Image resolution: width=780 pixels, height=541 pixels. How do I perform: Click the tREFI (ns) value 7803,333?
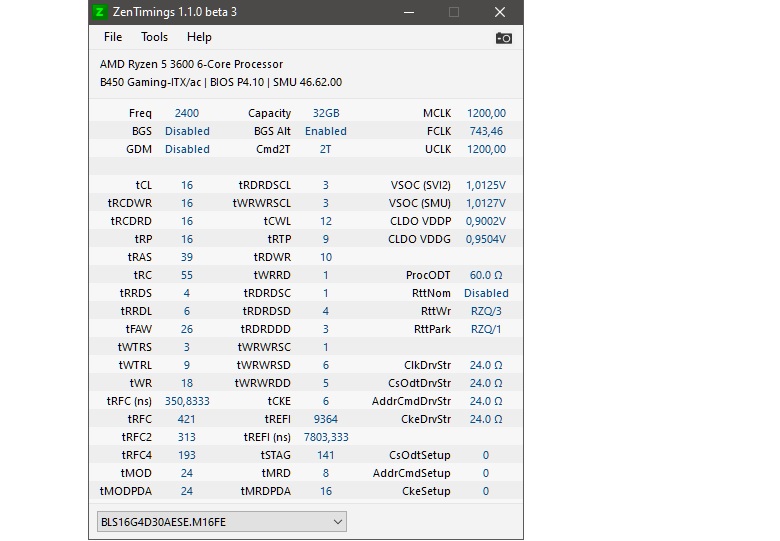tap(326, 437)
